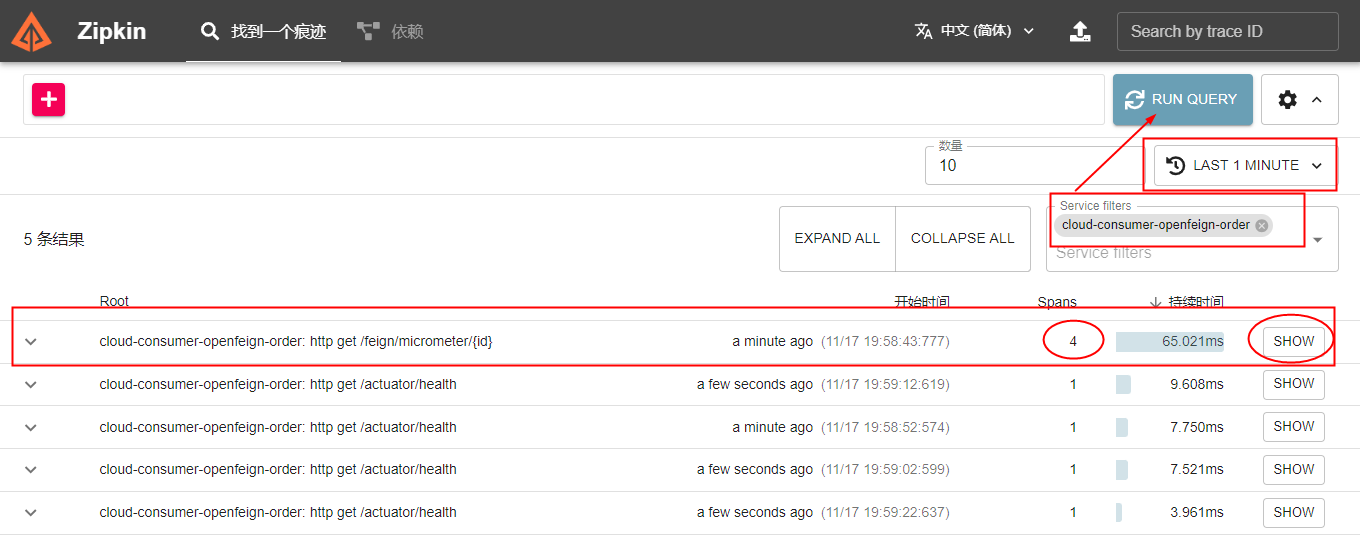This screenshot has width=1360, height=555.
Task: Click the 开始时间 column header
Action: [x=921, y=301]
